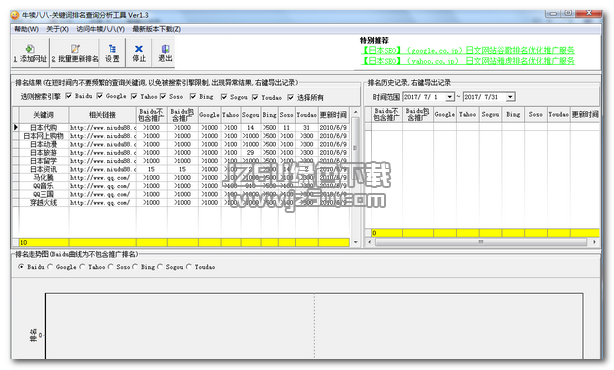This screenshot has width=614, height=370.
Task: Click the Bing column header in history table
Action: click(x=513, y=114)
